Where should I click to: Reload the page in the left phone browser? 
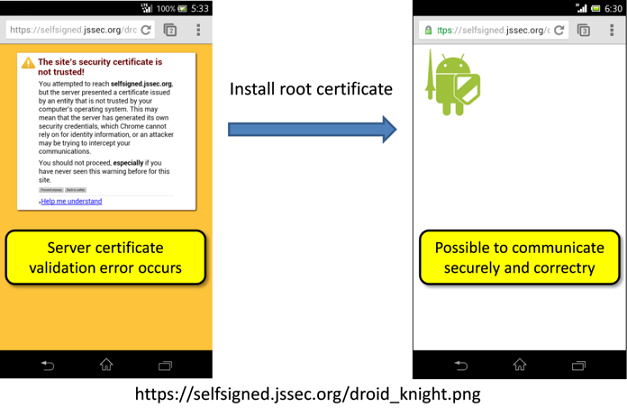coord(146,30)
